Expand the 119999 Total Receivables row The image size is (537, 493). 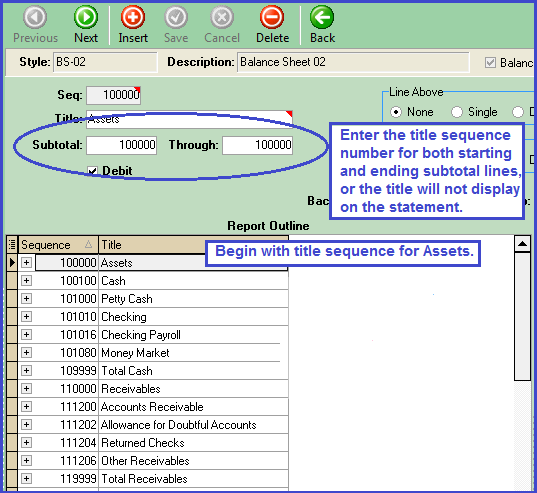click(x=26, y=478)
